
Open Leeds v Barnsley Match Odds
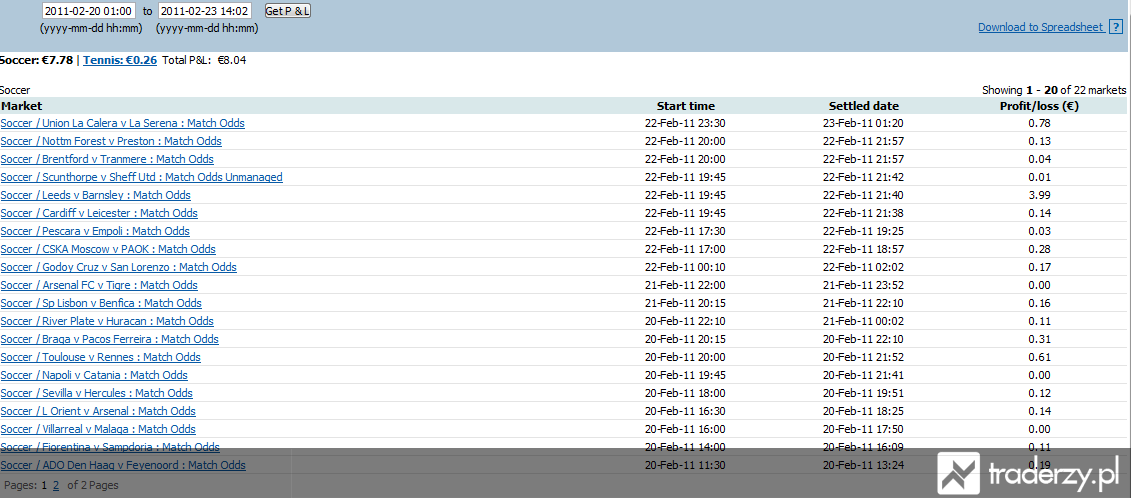[95, 196]
